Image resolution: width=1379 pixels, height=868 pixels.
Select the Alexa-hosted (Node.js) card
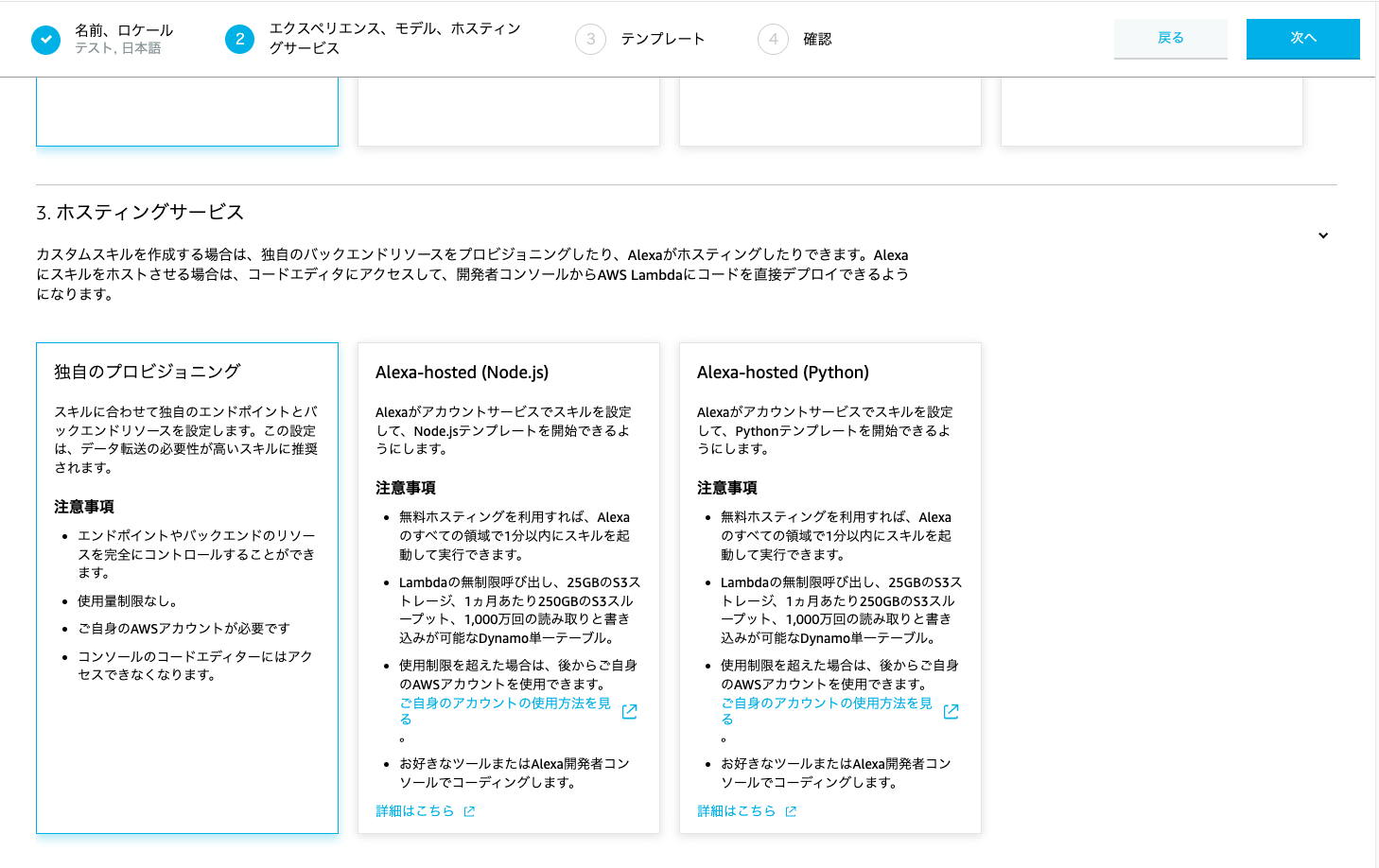[x=509, y=588]
